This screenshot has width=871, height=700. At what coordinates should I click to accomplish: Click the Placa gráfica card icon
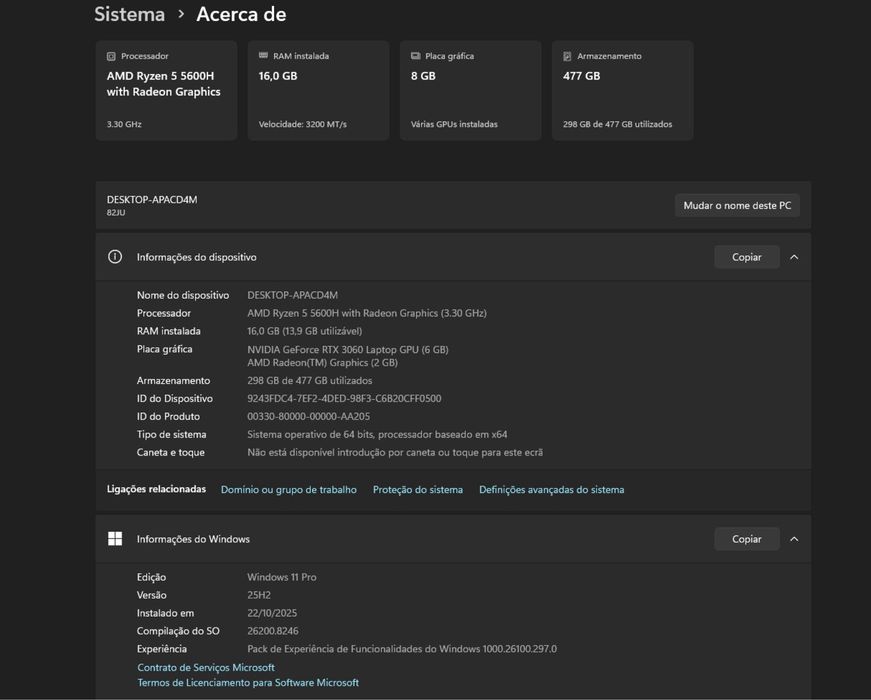[x=416, y=56]
